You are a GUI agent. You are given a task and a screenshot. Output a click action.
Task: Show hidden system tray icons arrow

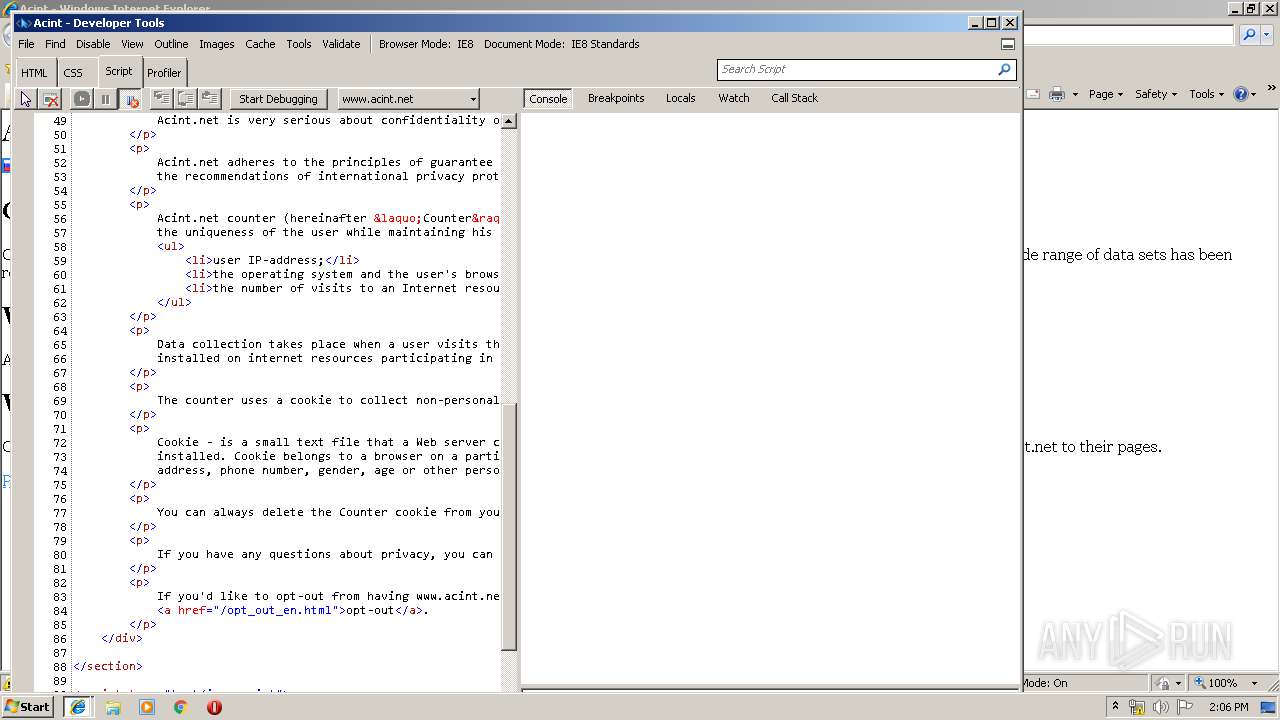(1115, 707)
